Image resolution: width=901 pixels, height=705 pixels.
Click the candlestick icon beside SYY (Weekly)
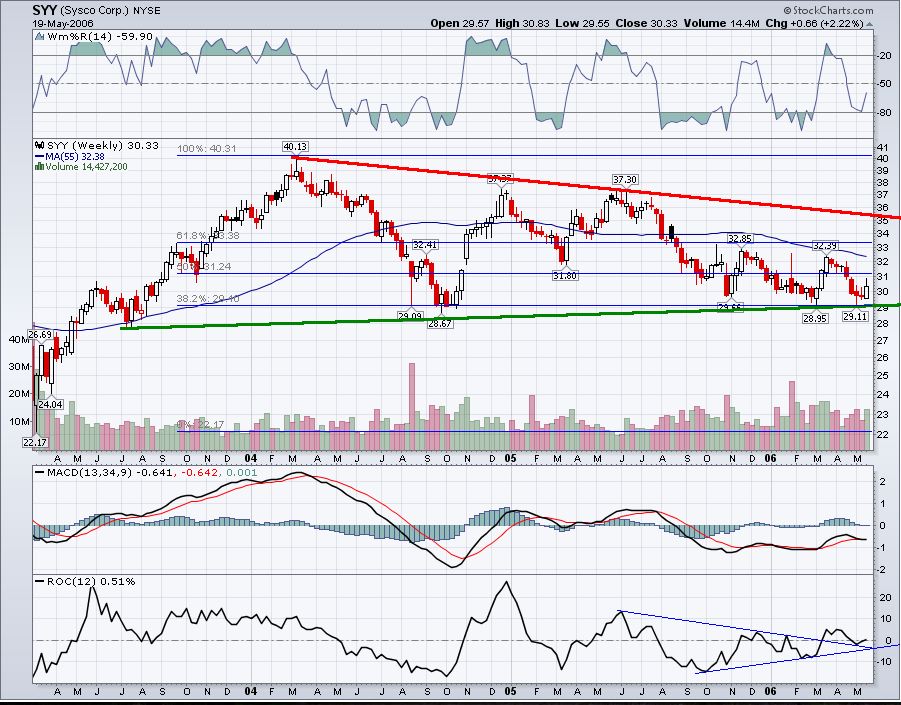coord(40,145)
